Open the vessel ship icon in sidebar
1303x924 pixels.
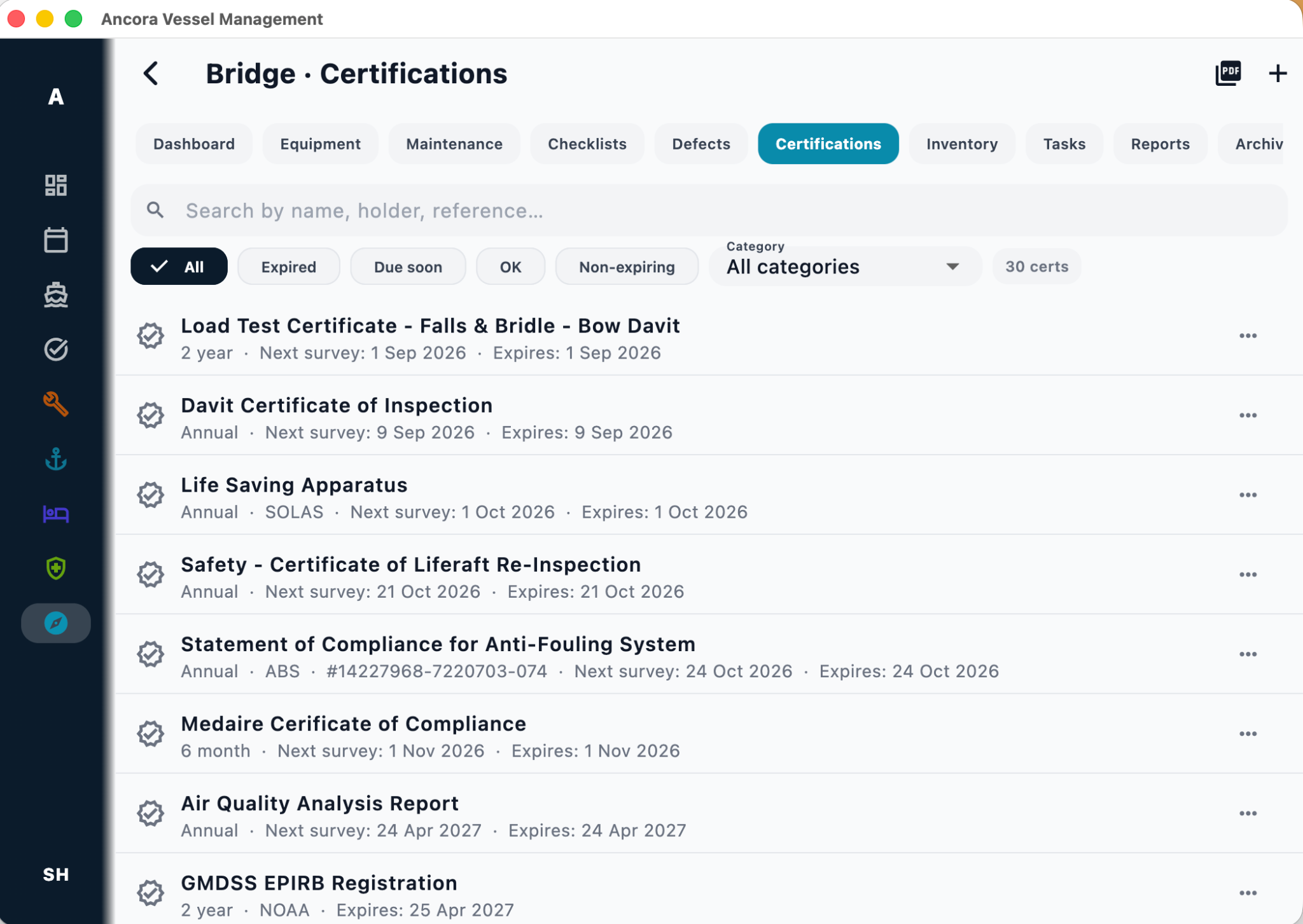[x=56, y=295]
